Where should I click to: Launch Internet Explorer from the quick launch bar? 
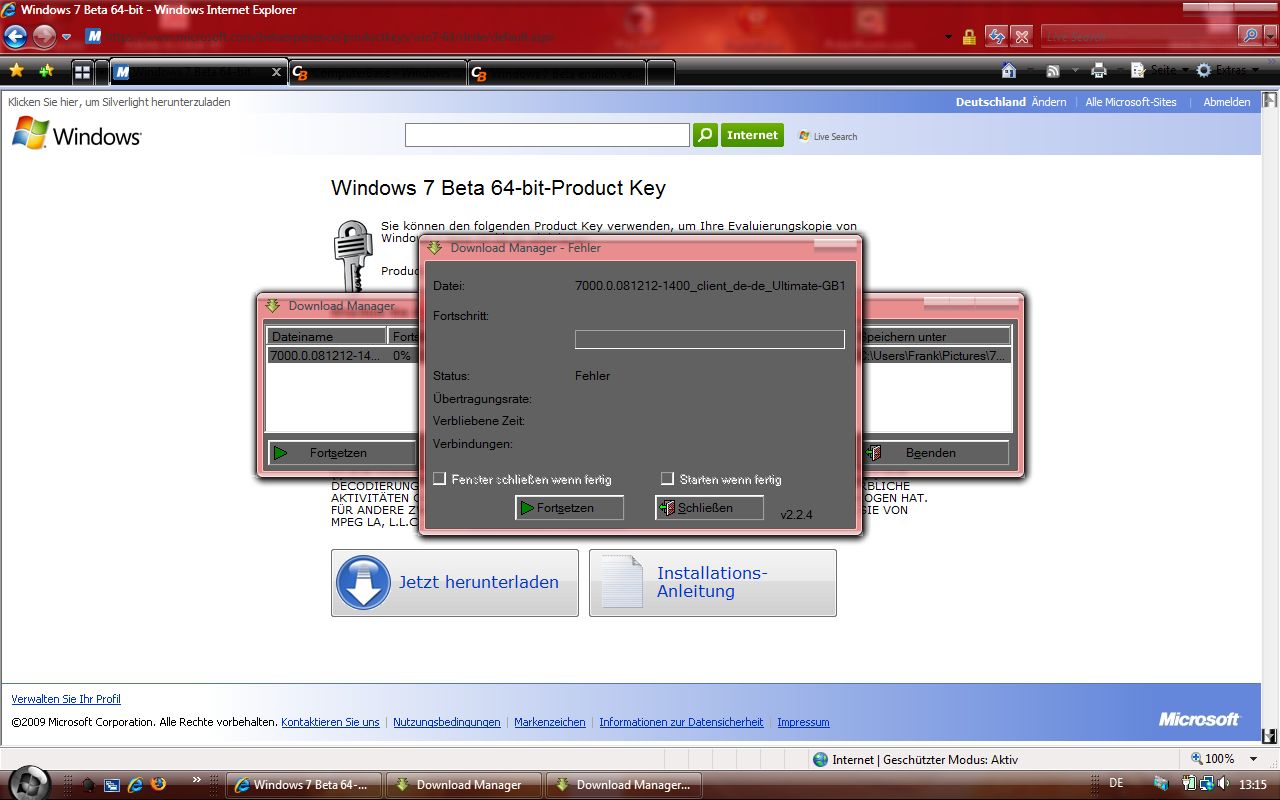click(134, 785)
